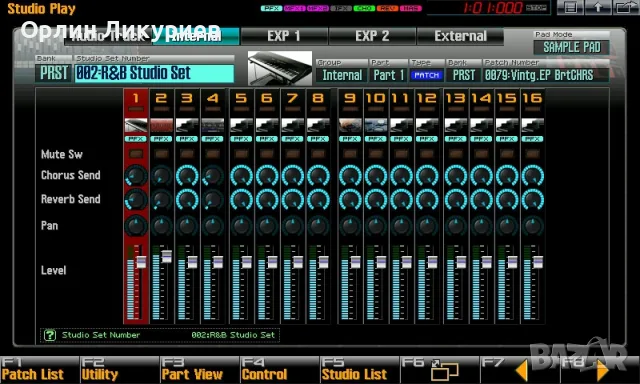Click the Level fader of part 10
Image resolution: width=640 pixels, height=384 pixels.
380,262
